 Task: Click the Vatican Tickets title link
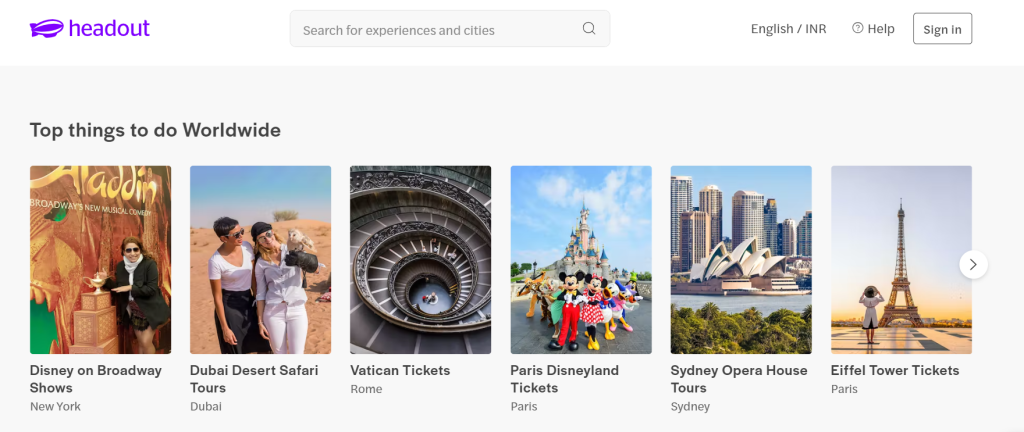pyautogui.click(x=400, y=370)
